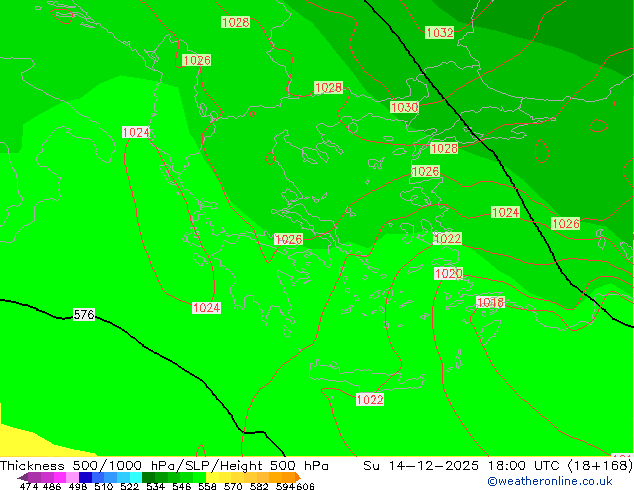Click the 558 legend value
The height and width of the screenshot is (490, 634).
coord(207,486)
